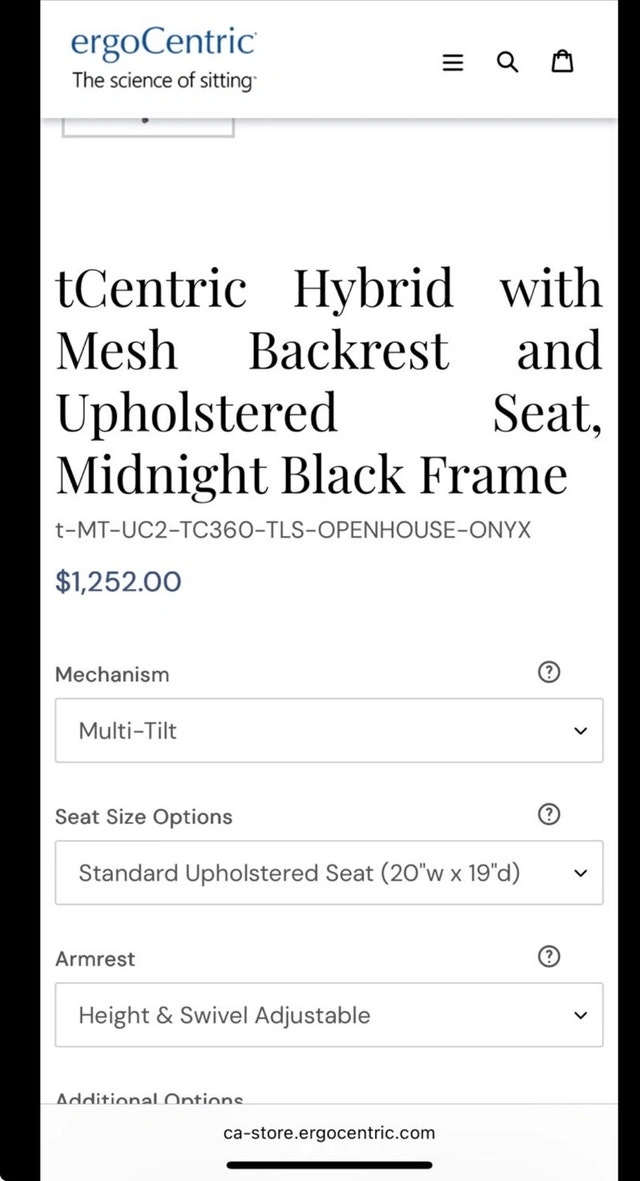Tap the ca-store.ergocentric.com address bar
Image resolution: width=640 pixels, height=1181 pixels.
pos(329,1133)
